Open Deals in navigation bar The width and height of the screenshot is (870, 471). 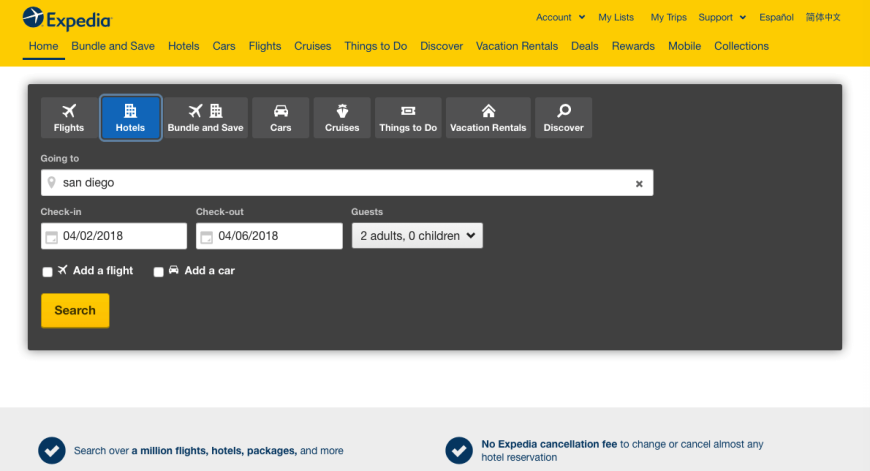(x=585, y=46)
